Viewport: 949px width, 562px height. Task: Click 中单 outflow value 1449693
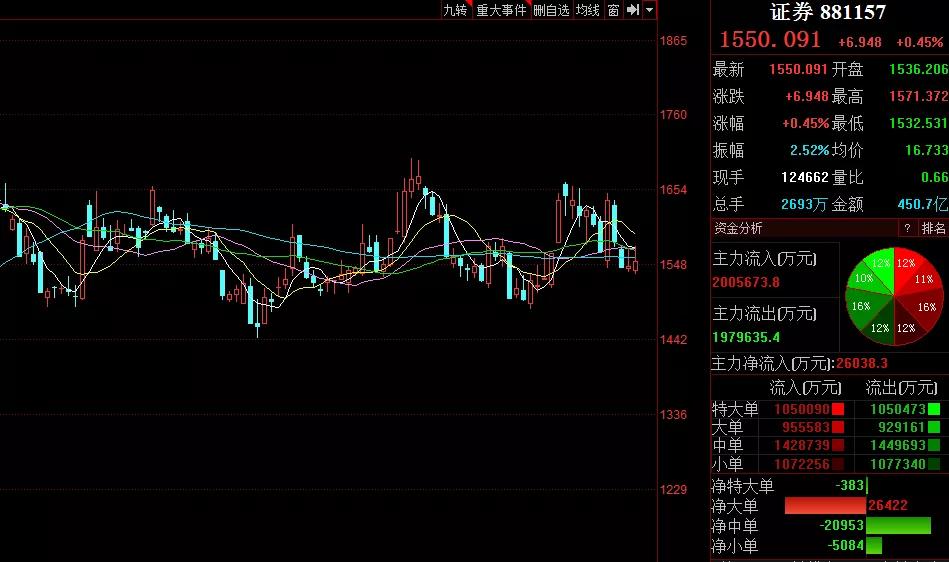click(898, 446)
